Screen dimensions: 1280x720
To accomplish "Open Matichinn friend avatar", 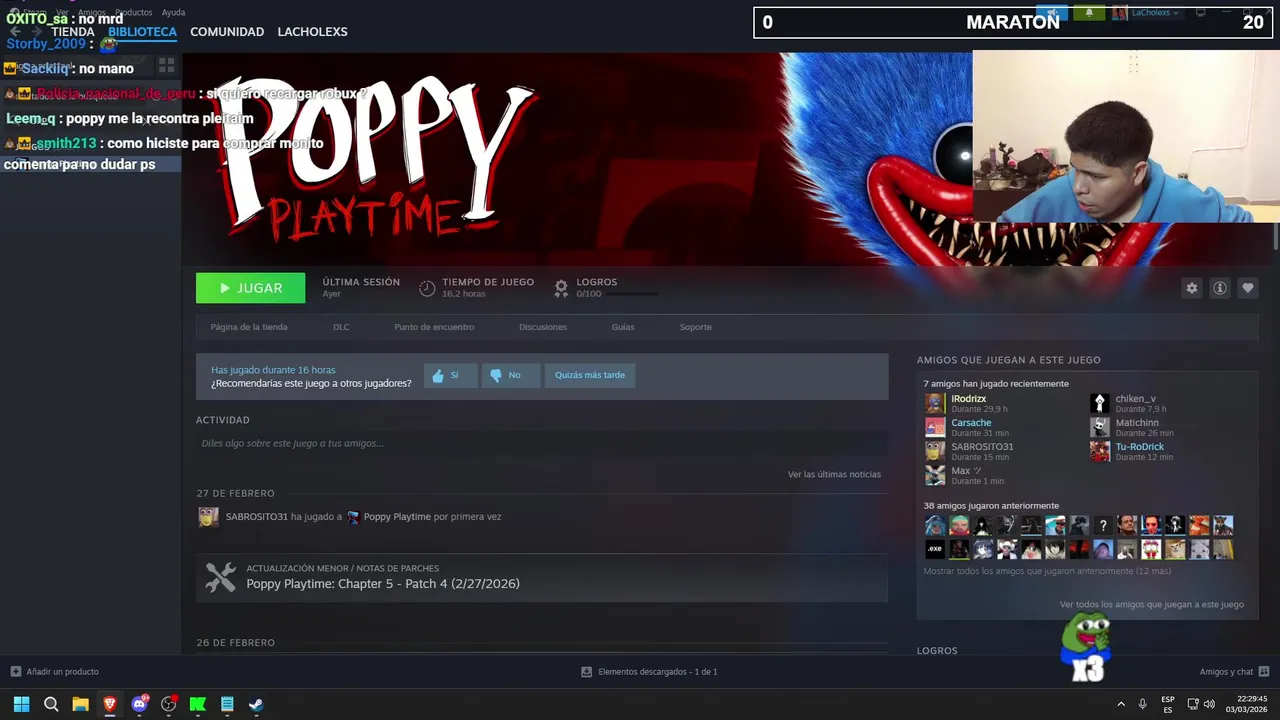I will point(1100,427).
